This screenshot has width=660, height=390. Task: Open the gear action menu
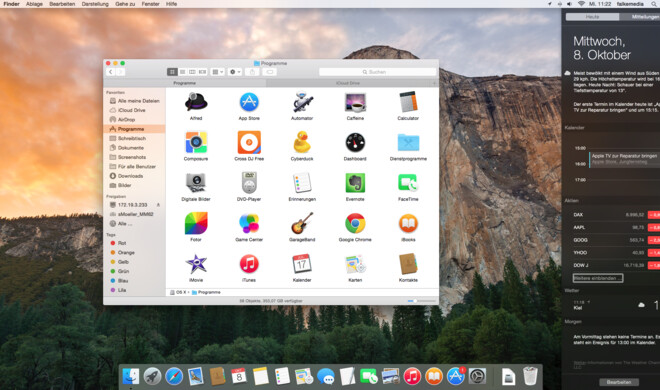click(234, 72)
